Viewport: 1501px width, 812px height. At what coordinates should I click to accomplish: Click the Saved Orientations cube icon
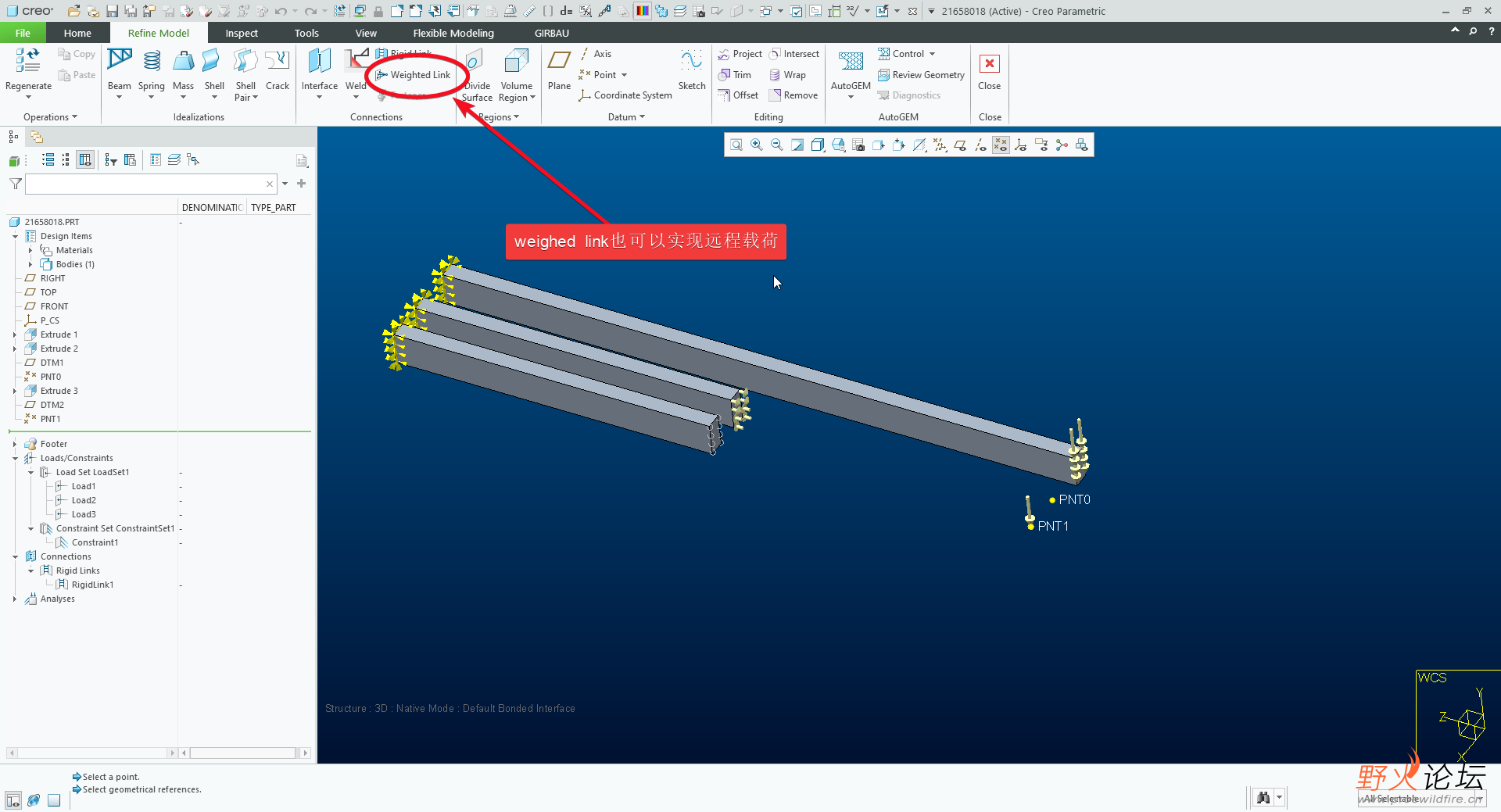tap(838, 145)
